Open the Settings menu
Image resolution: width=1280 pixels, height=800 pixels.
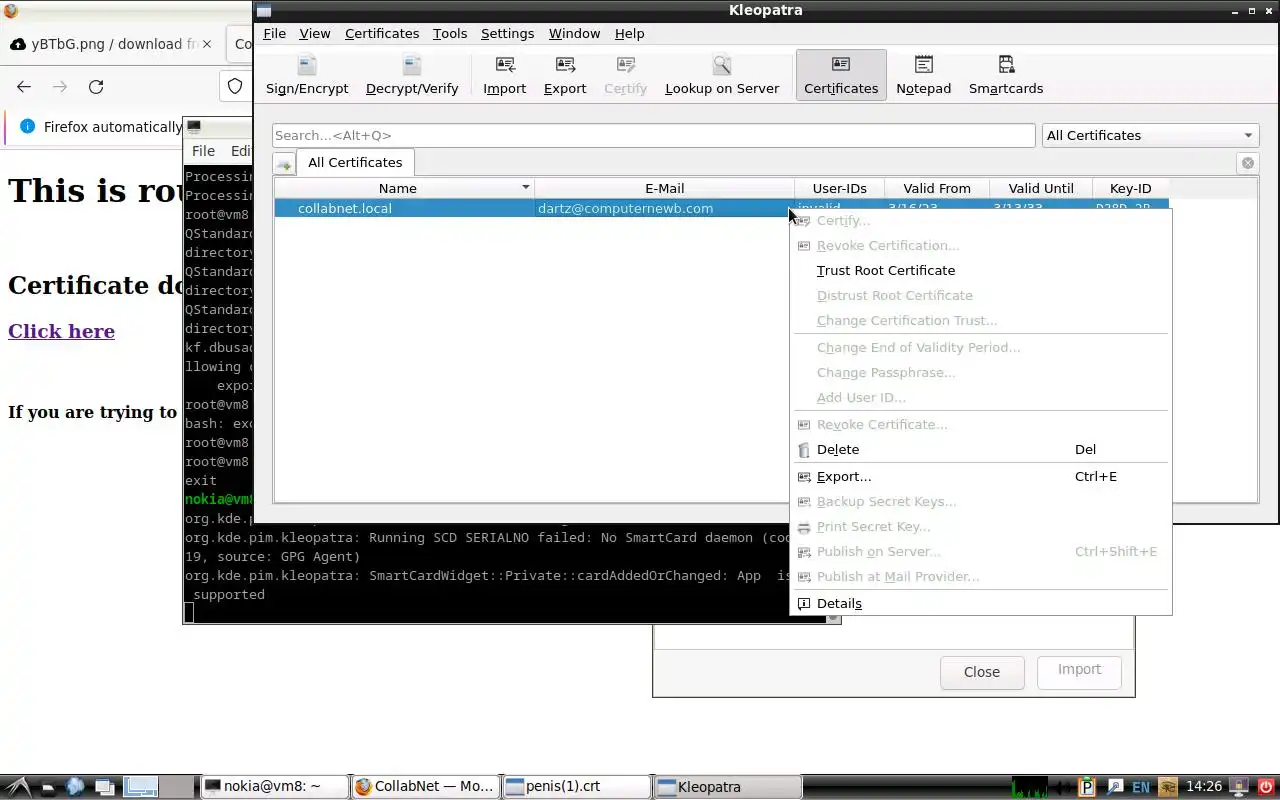[x=507, y=33]
